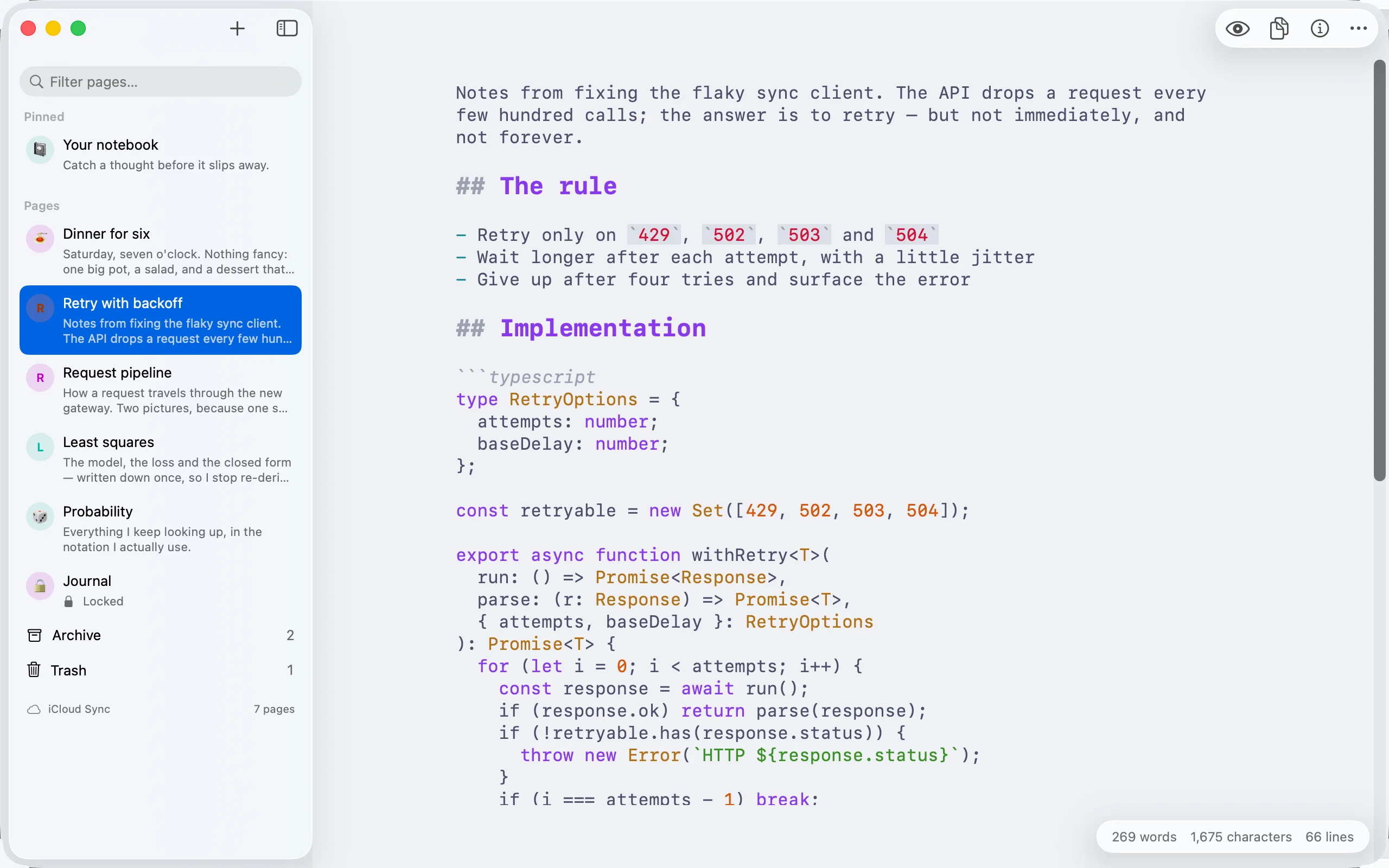
Task: Click the Archive box icon
Action: click(x=34, y=635)
